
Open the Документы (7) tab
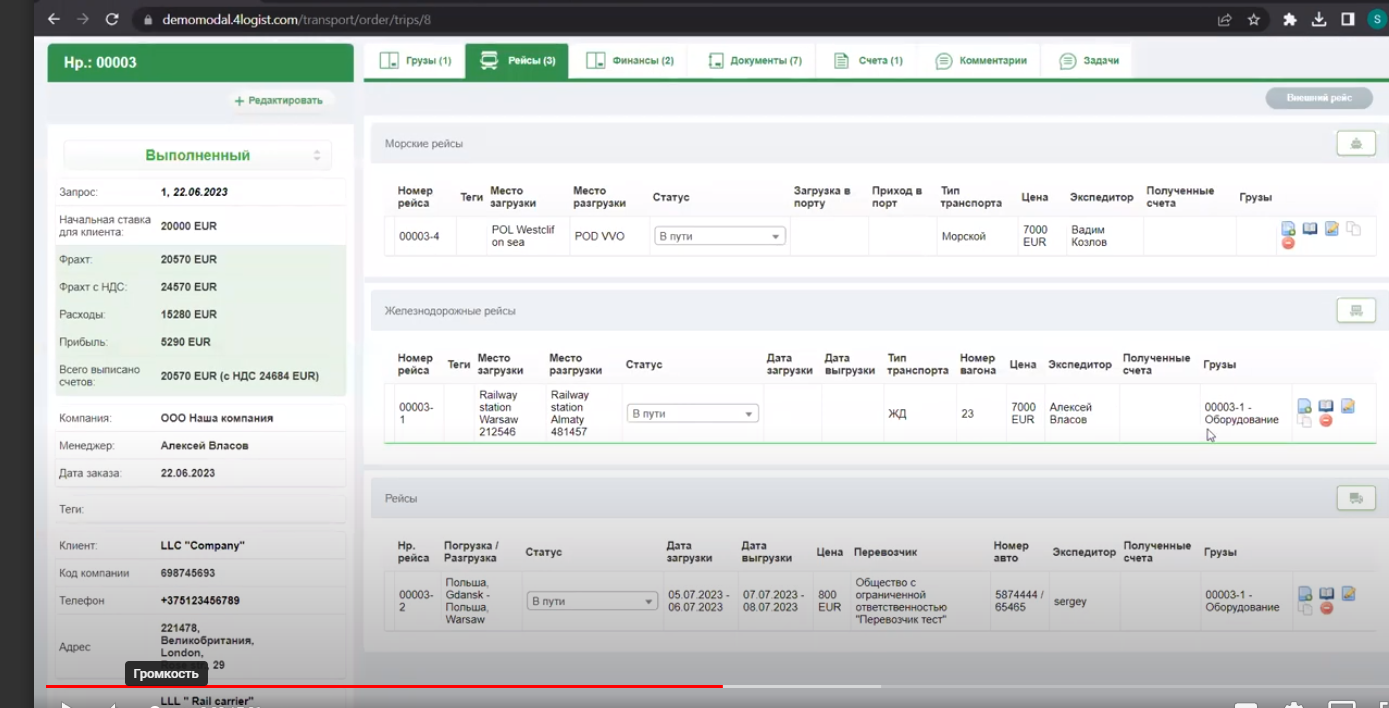(x=755, y=60)
